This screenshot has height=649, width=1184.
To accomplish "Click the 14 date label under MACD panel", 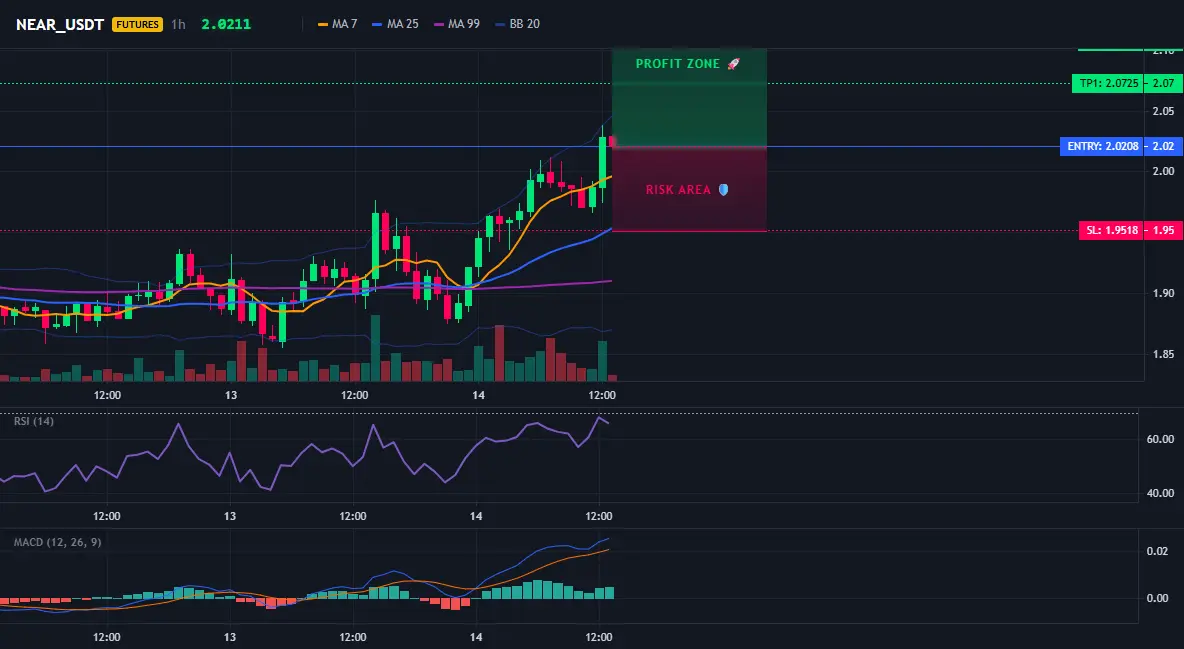I will (x=476, y=637).
